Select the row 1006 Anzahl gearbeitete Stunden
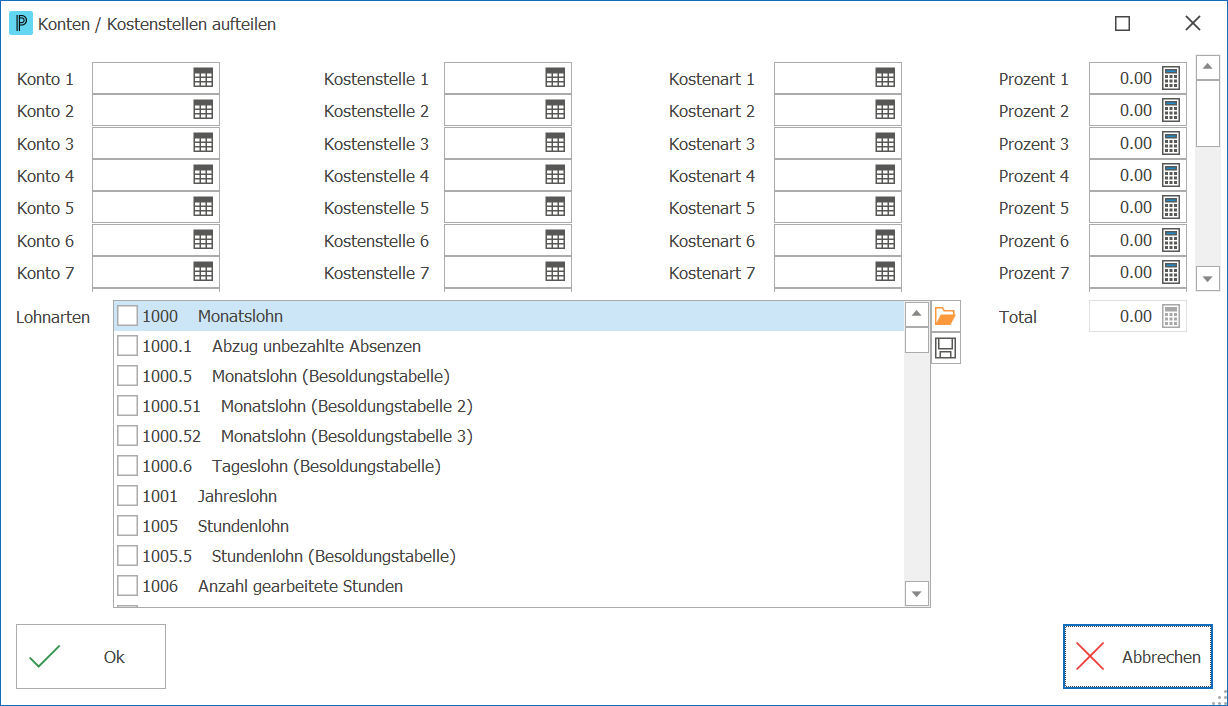This screenshot has height=706, width=1228. point(510,586)
